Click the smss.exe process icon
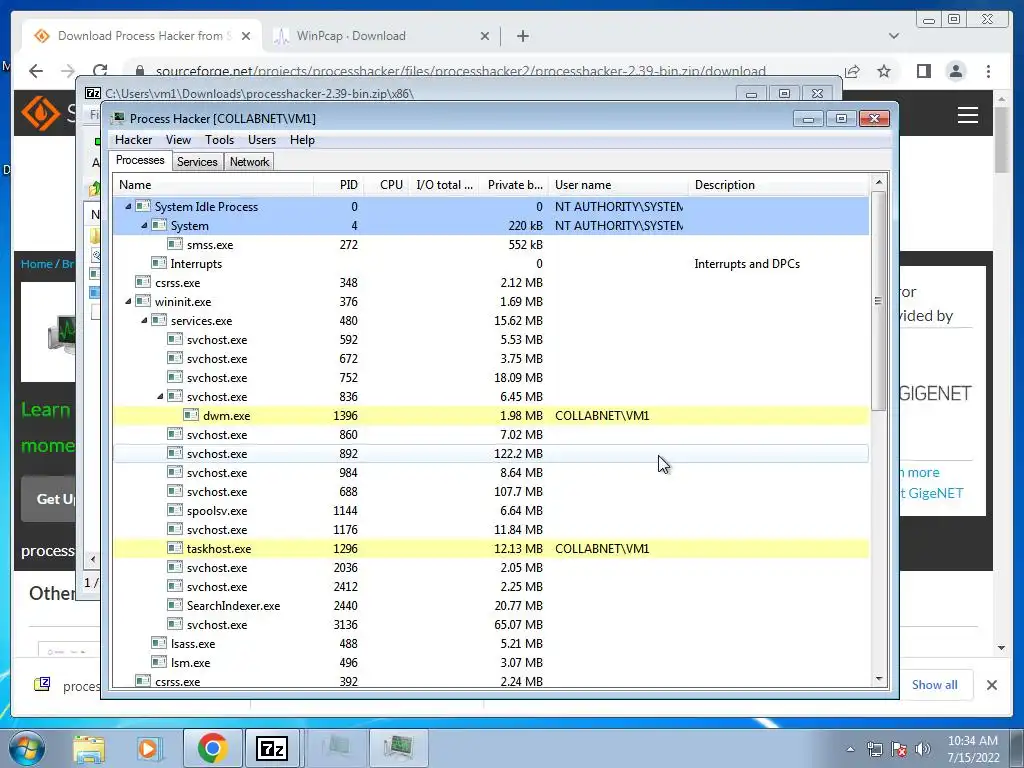This screenshot has height=768, width=1024. [x=174, y=244]
